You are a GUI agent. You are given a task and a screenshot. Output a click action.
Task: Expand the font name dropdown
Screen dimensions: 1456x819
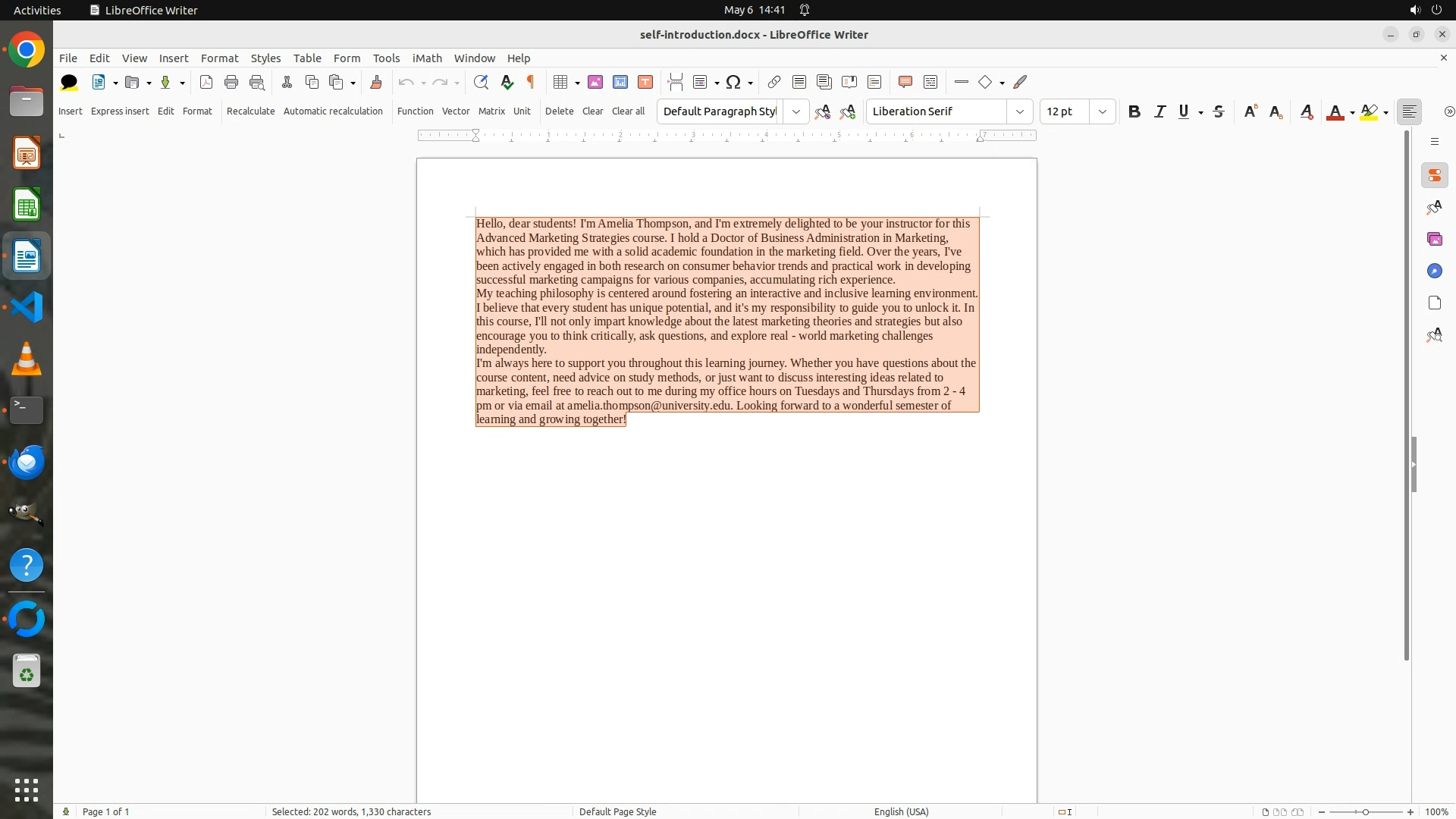[x=1019, y=111]
